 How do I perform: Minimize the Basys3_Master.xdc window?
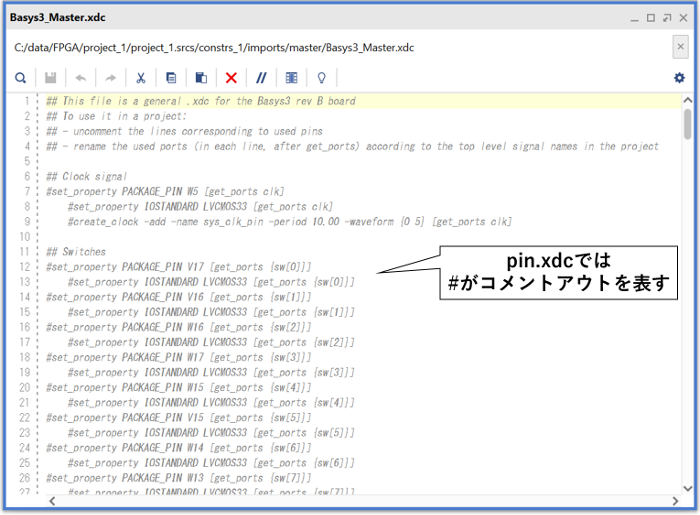(x=634, y=19)
